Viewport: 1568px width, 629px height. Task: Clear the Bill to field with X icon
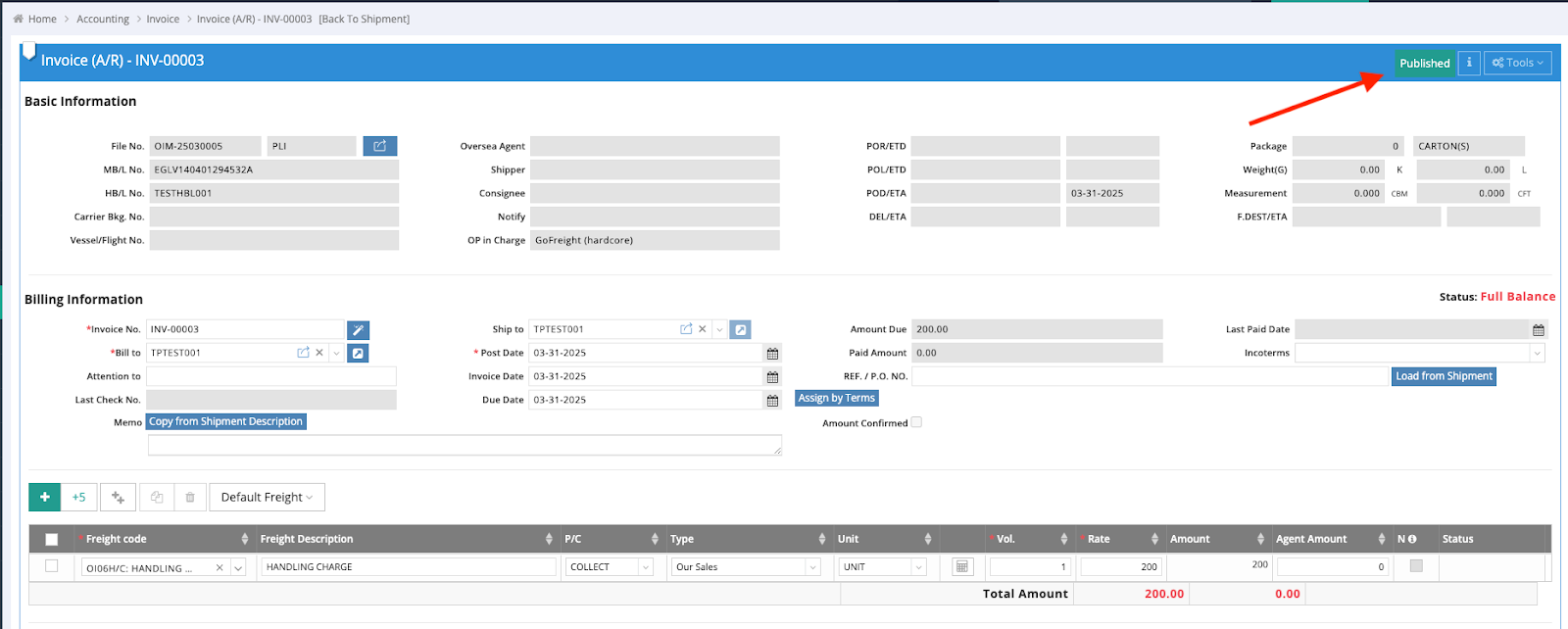coord(319,353)
